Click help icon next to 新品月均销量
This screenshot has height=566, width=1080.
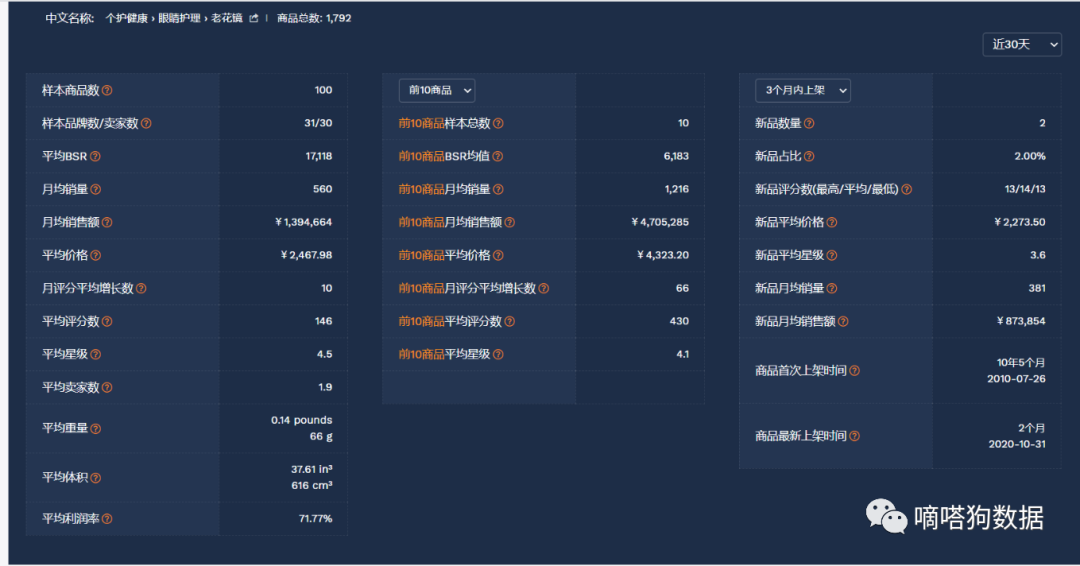pyautogui.click(x=831, y=289)
